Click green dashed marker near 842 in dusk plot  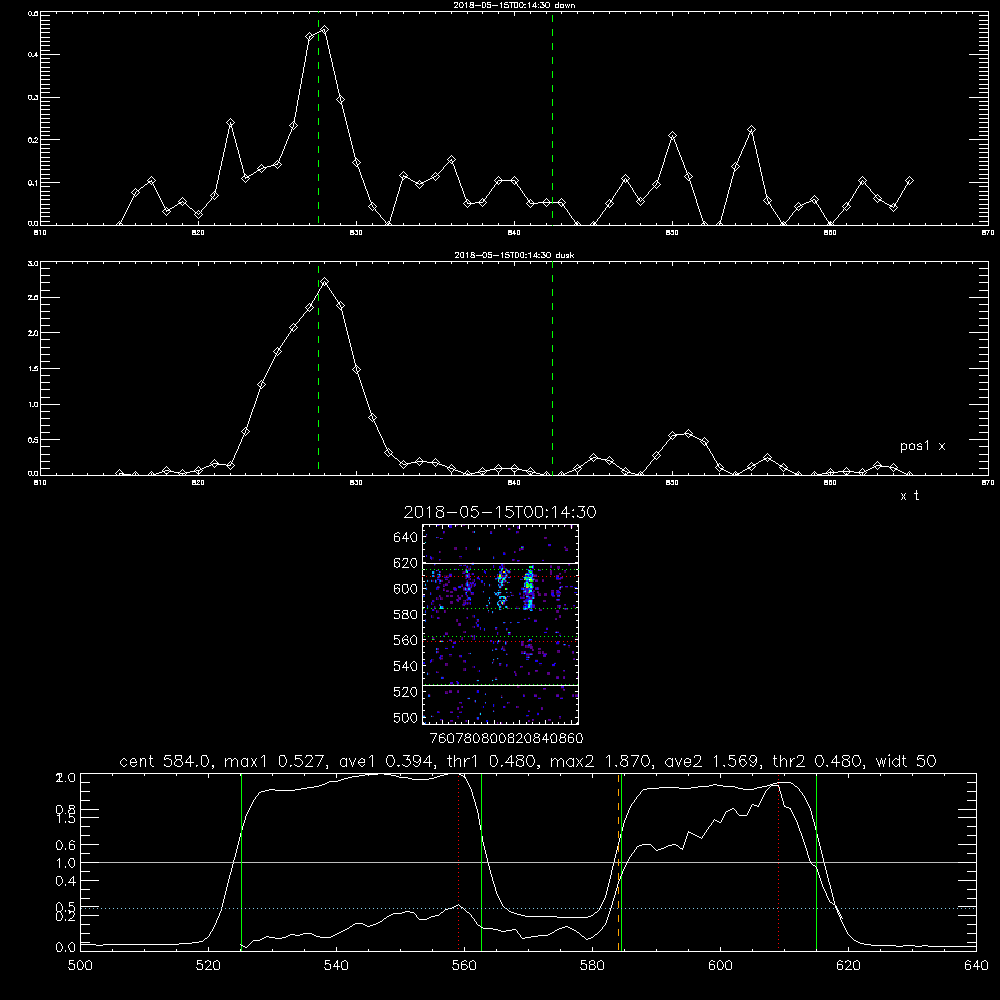552,369
